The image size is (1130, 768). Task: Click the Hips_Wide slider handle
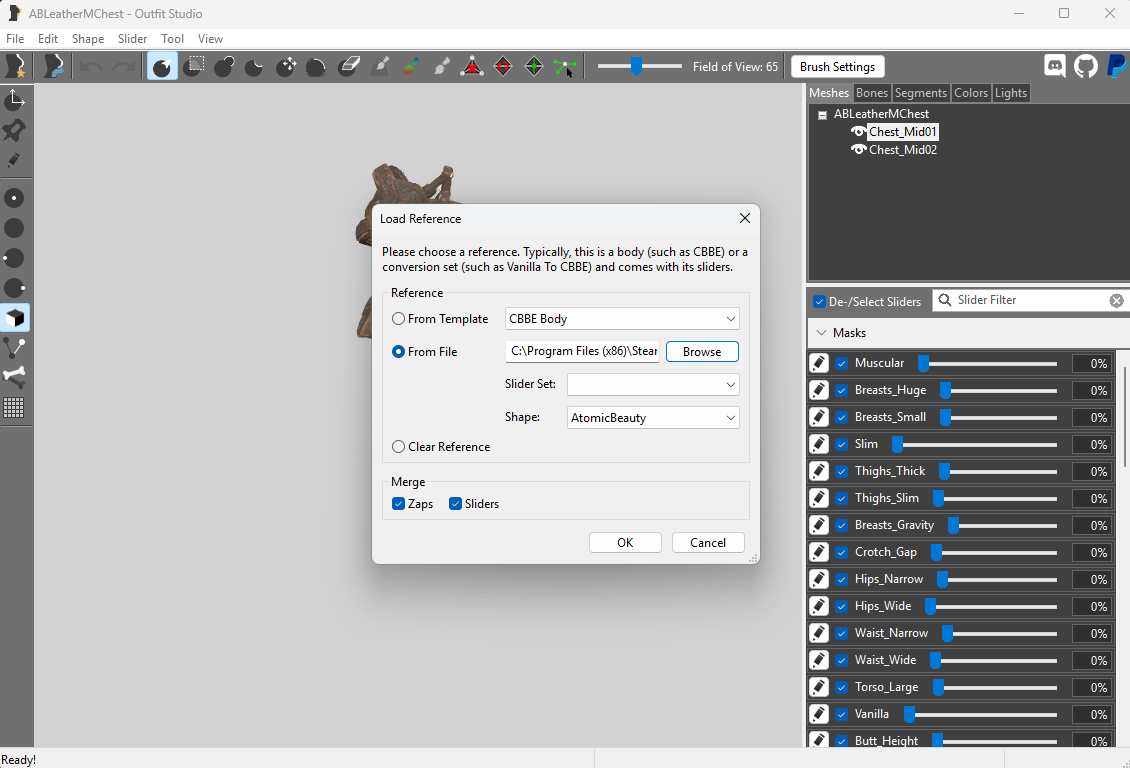pyautogui.click(x=930, y=607)
